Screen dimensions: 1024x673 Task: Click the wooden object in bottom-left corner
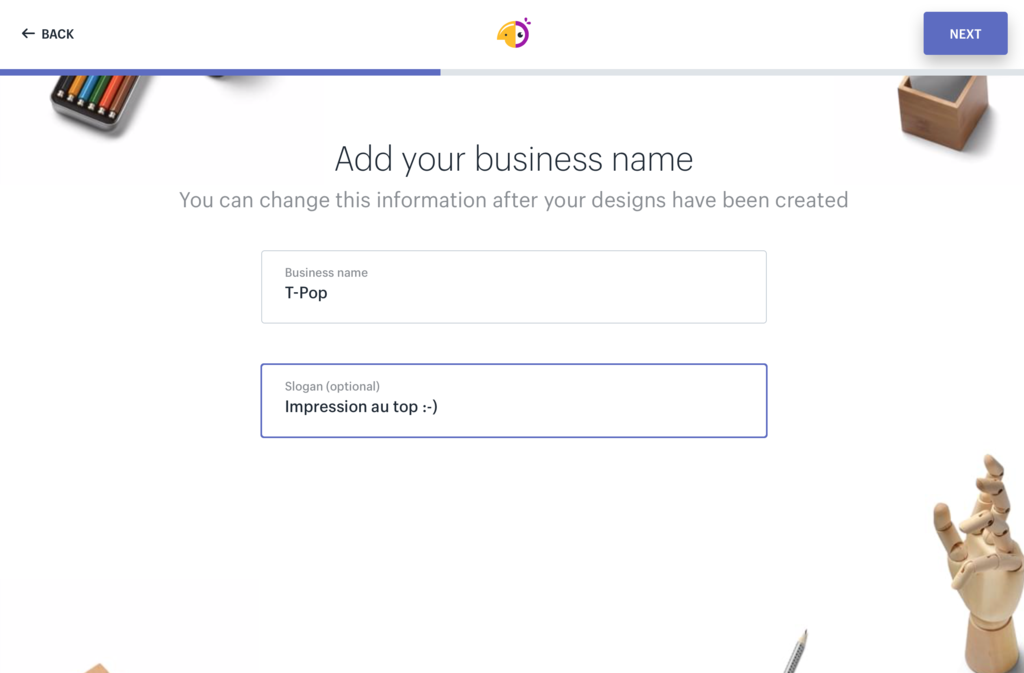pos(97,667)
